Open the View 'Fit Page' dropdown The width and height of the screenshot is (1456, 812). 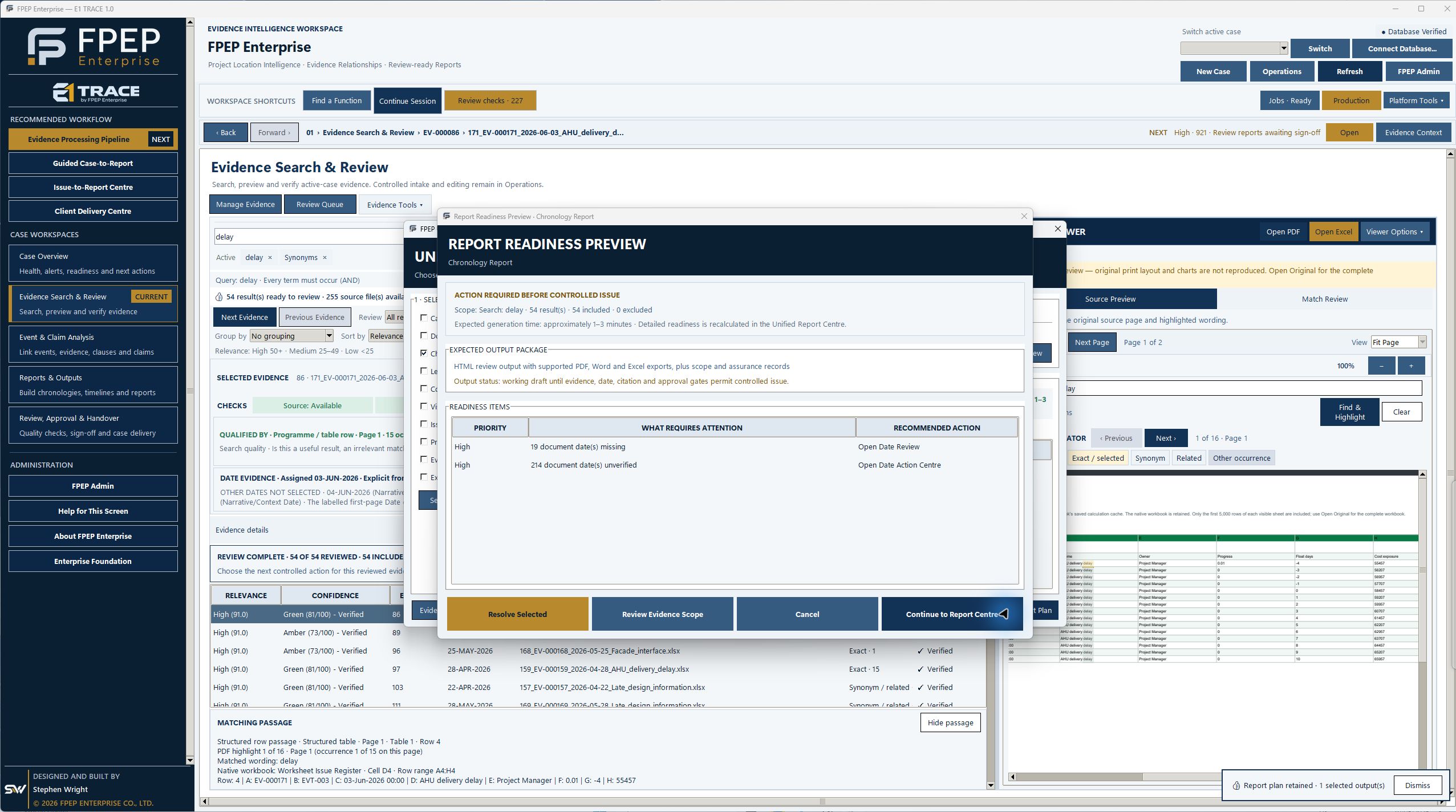(x=1398, y=342)
